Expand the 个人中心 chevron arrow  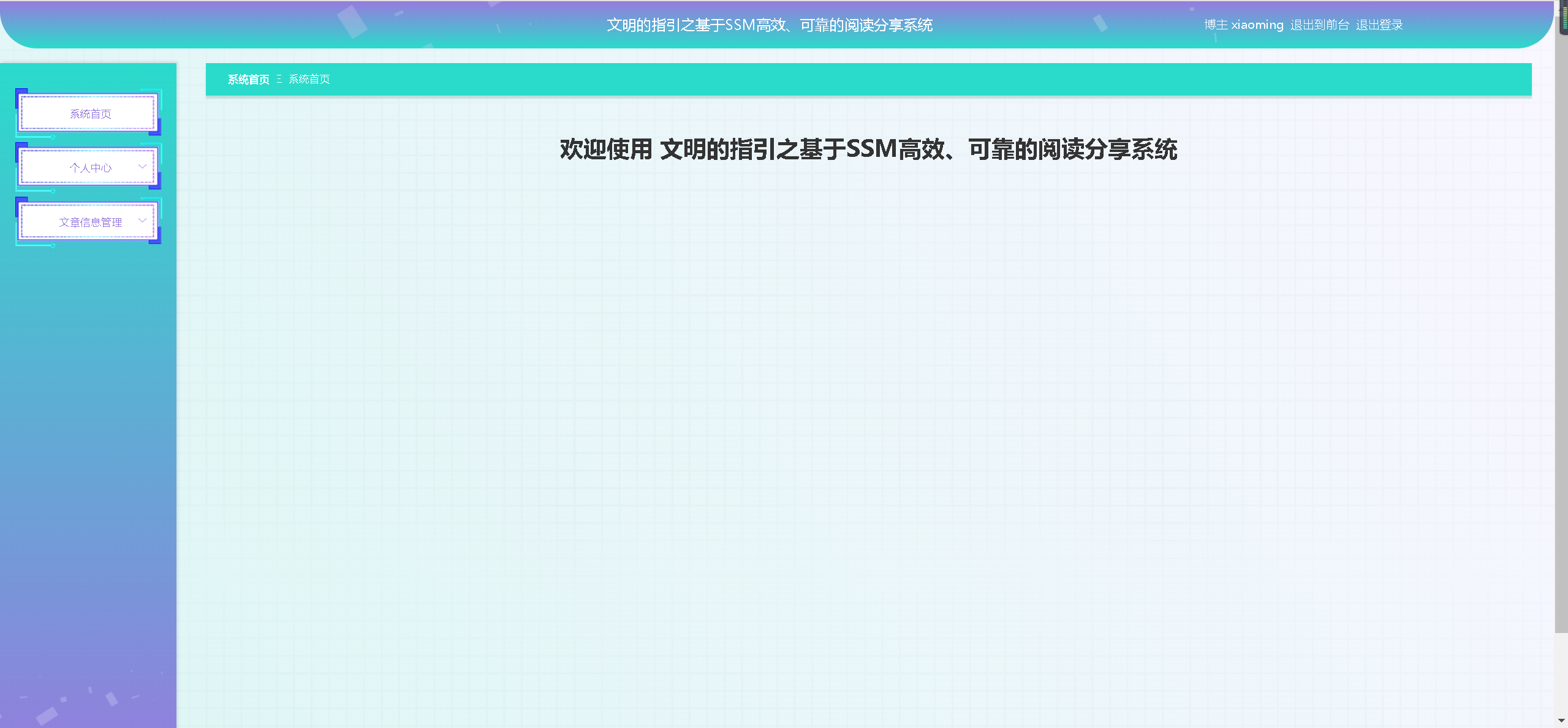[142, 167]
